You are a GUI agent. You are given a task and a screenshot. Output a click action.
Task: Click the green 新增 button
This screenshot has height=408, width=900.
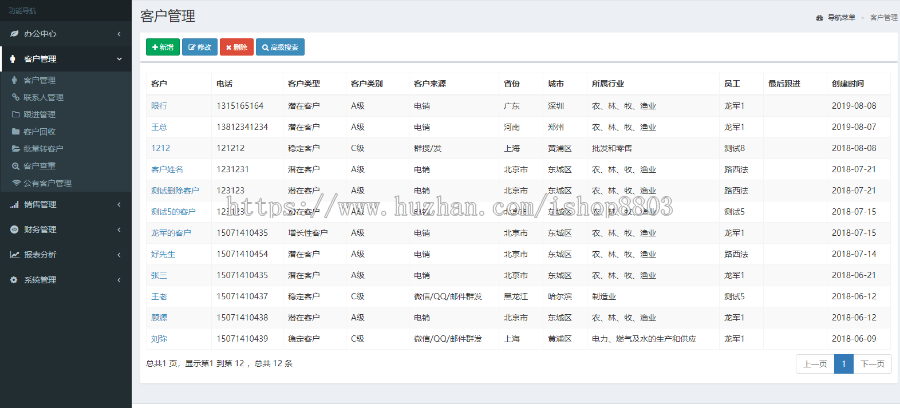coord(163,47)
